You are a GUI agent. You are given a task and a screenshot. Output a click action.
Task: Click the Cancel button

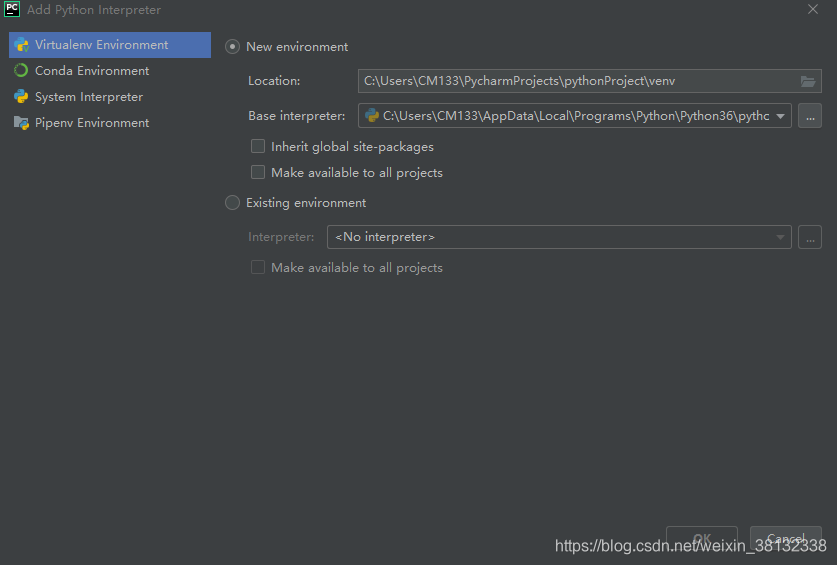(x=785, y=538)
